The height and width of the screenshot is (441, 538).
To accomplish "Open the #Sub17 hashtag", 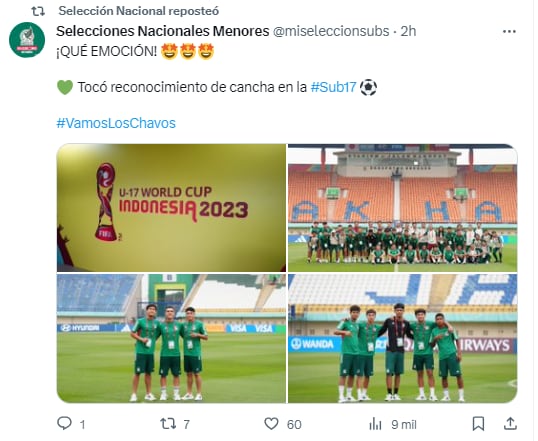I will (x=333, y=87).
